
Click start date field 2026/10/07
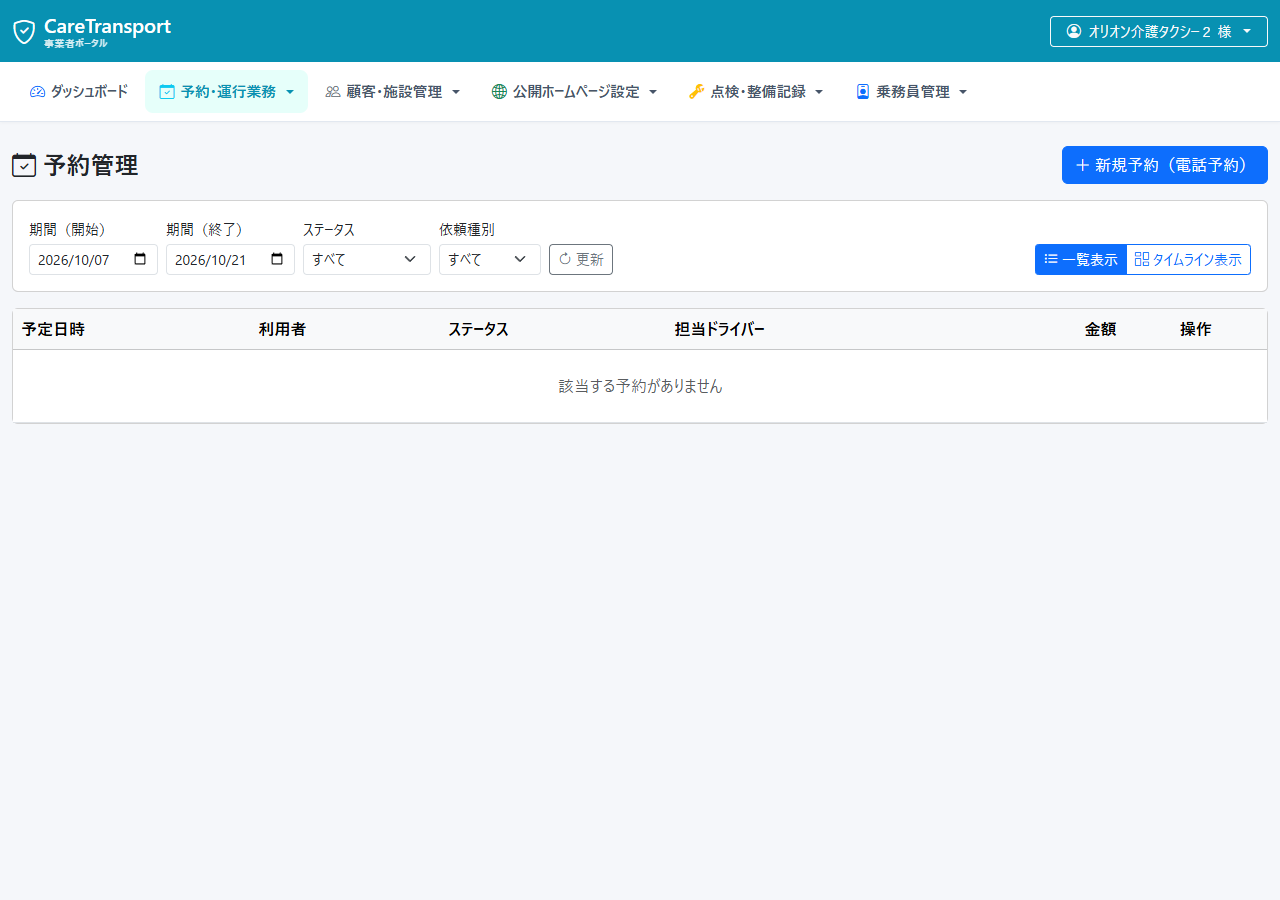point(94,259)
